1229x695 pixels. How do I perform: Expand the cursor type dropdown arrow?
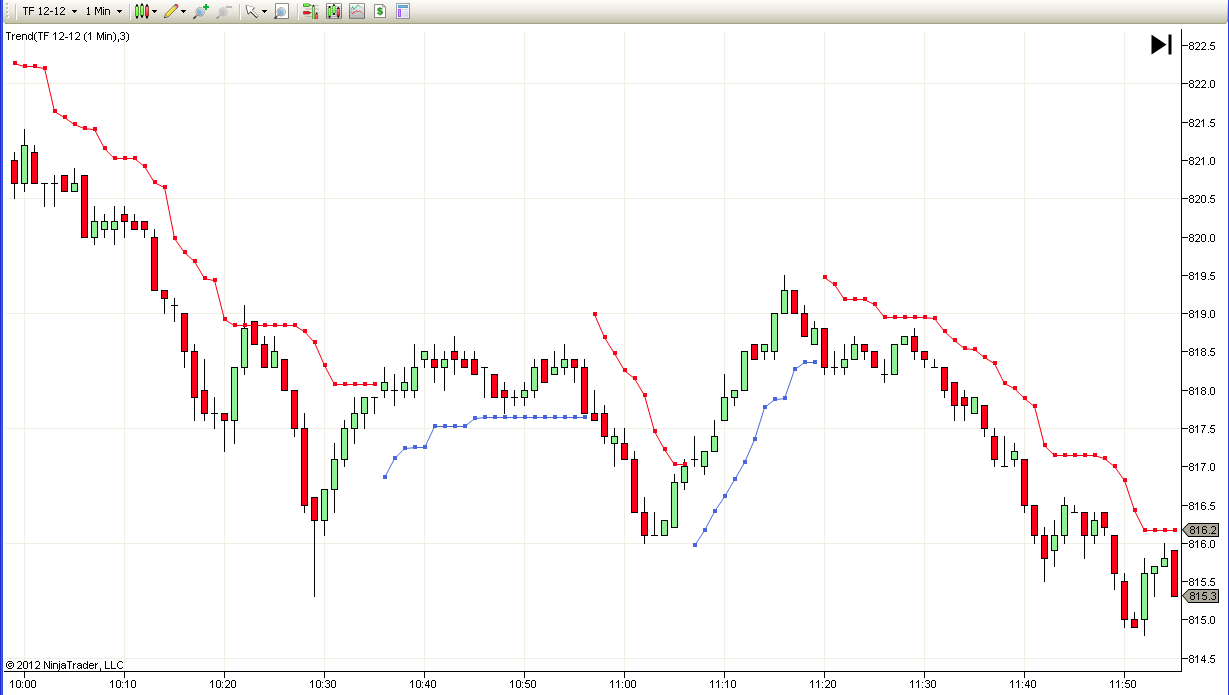tap(264, 12)
